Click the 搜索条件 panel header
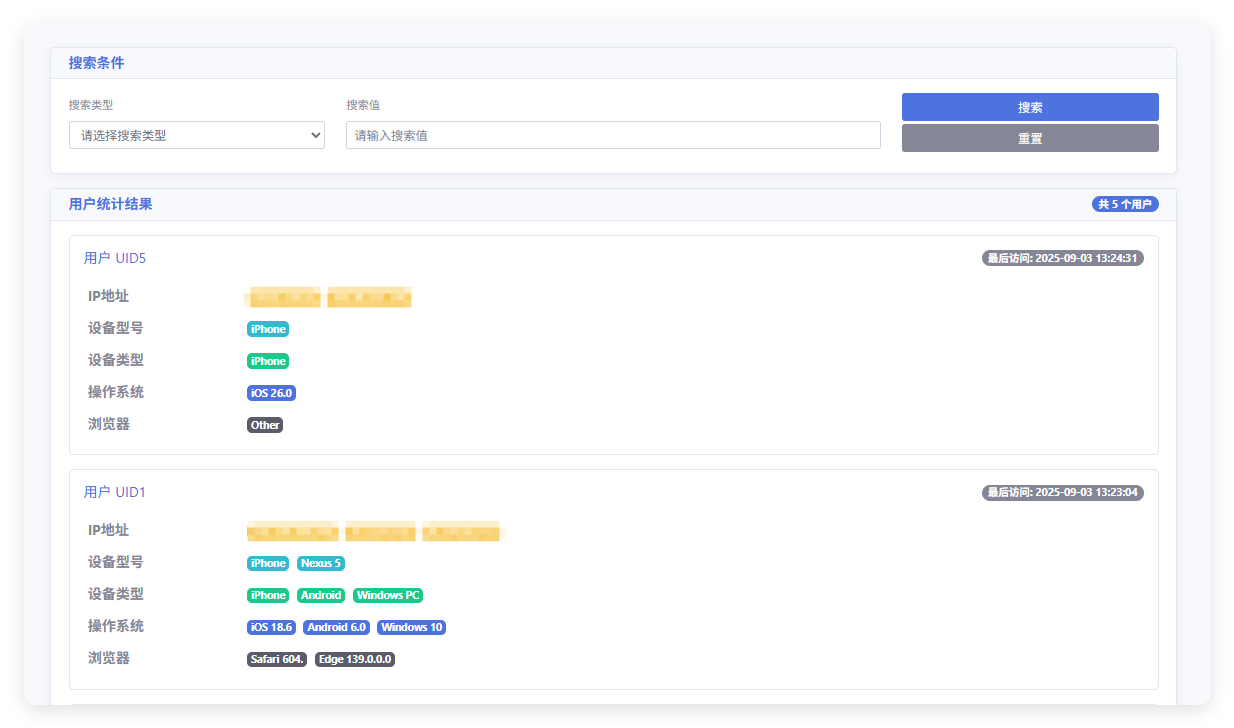 (x=613, y=63)
